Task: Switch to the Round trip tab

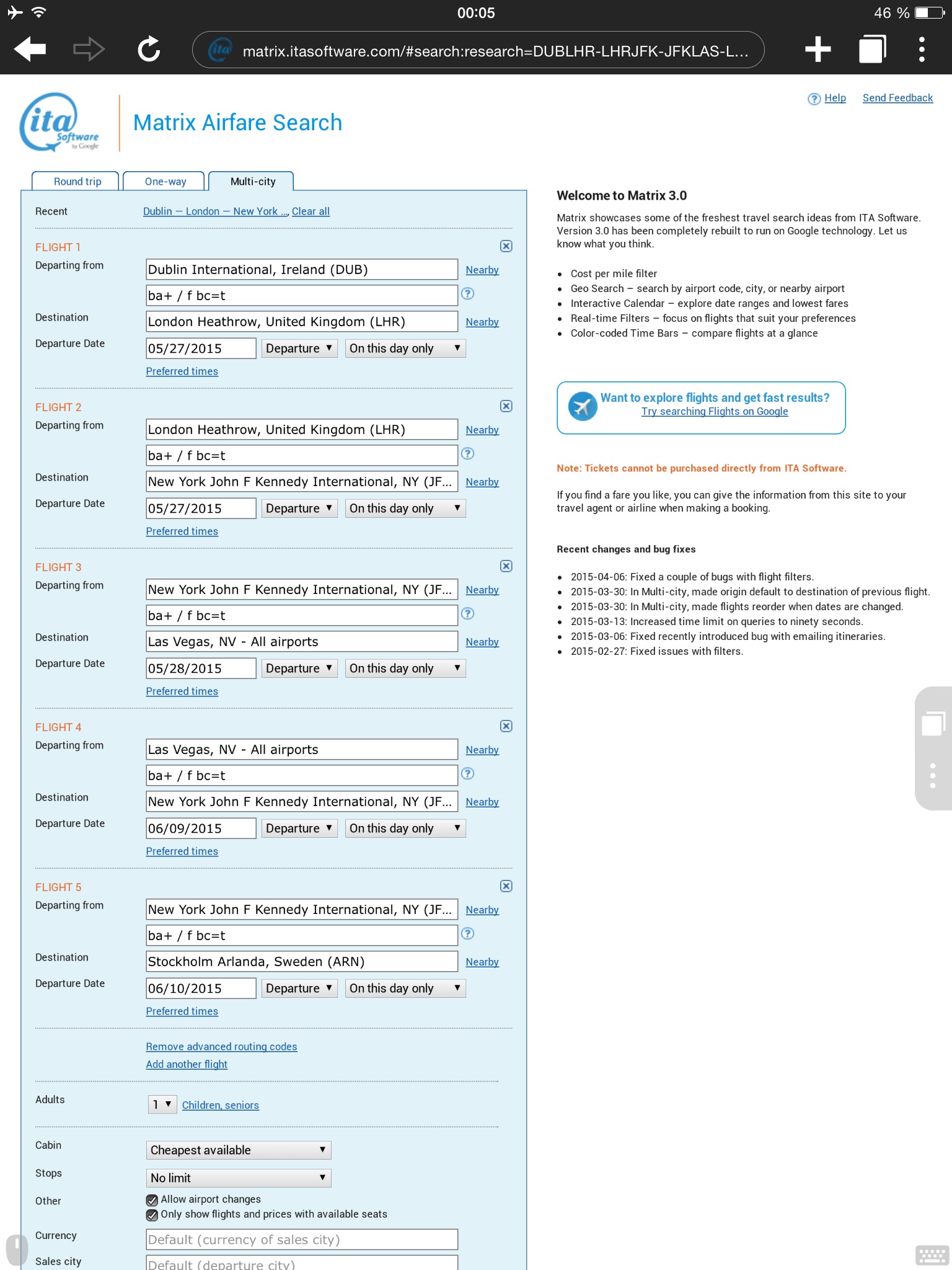Action: (x=77, y=182)
